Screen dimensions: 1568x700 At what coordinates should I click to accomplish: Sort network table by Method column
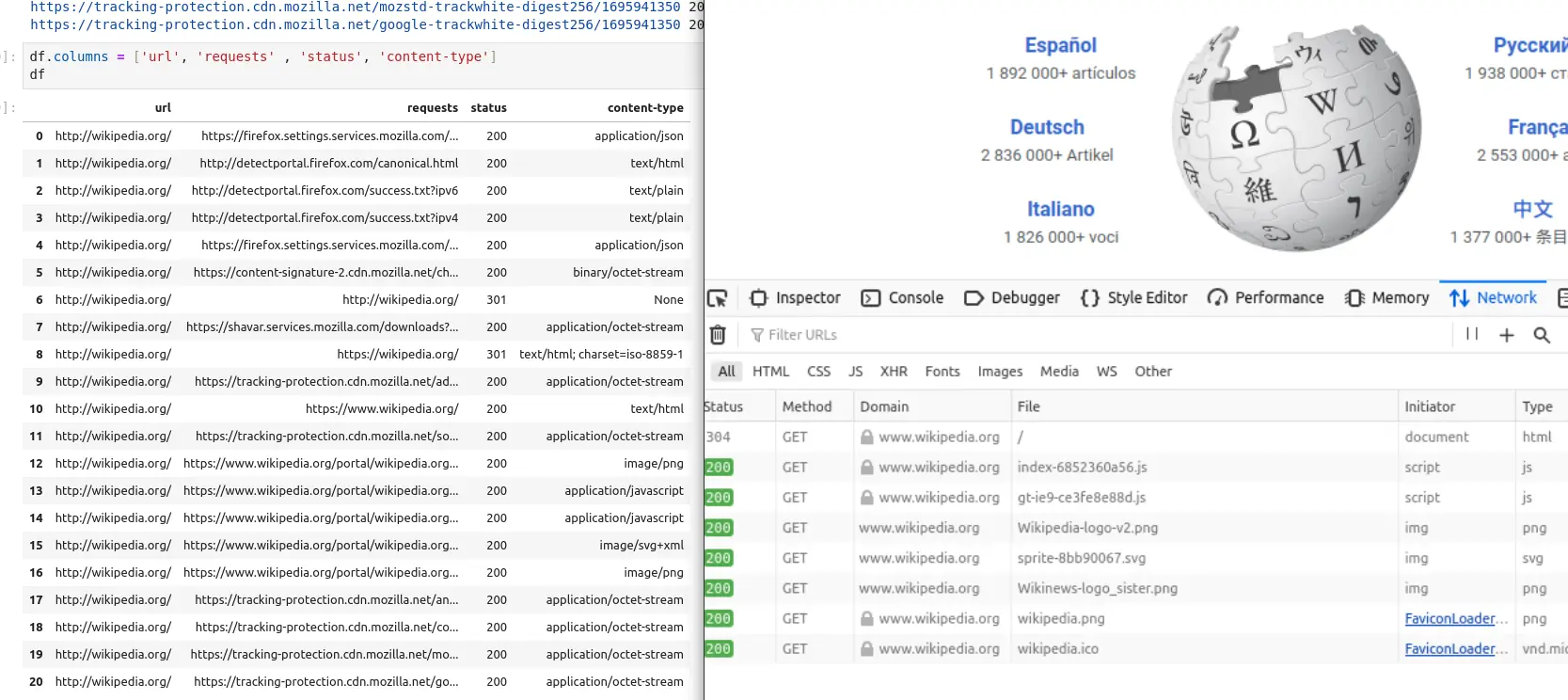pos(814,406)
